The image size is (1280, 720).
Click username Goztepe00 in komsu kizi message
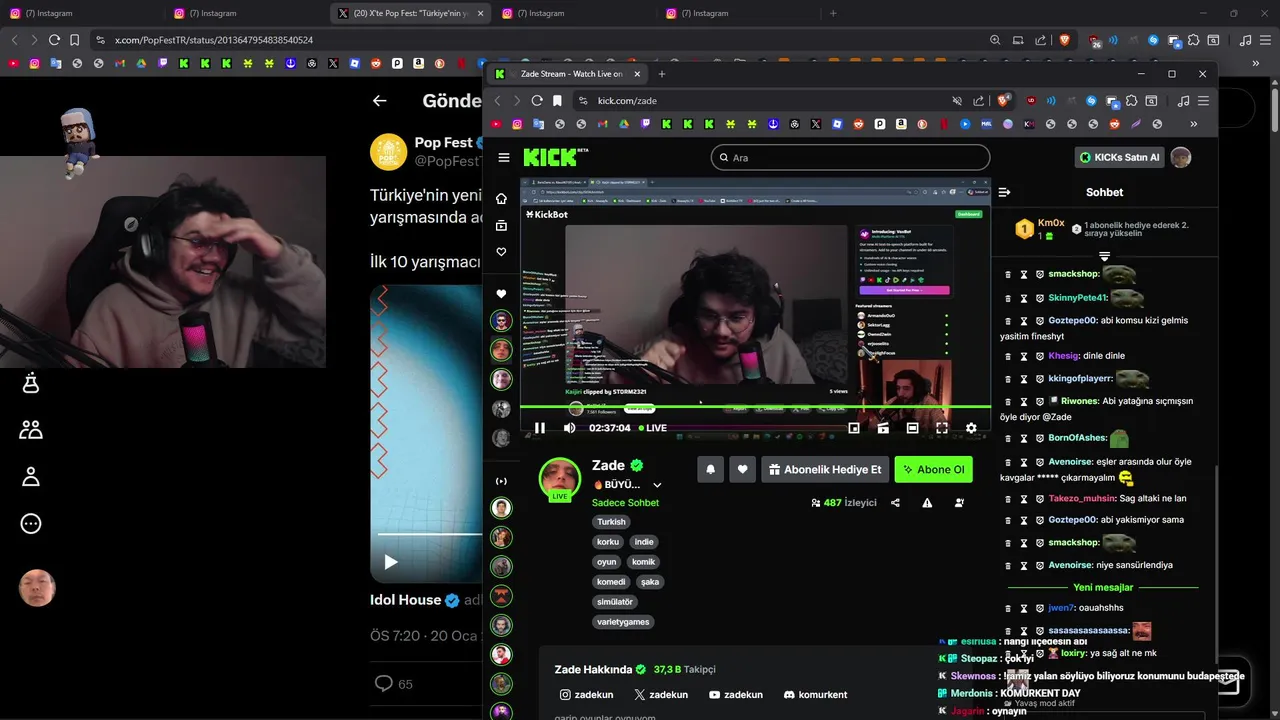(1072, 320)
